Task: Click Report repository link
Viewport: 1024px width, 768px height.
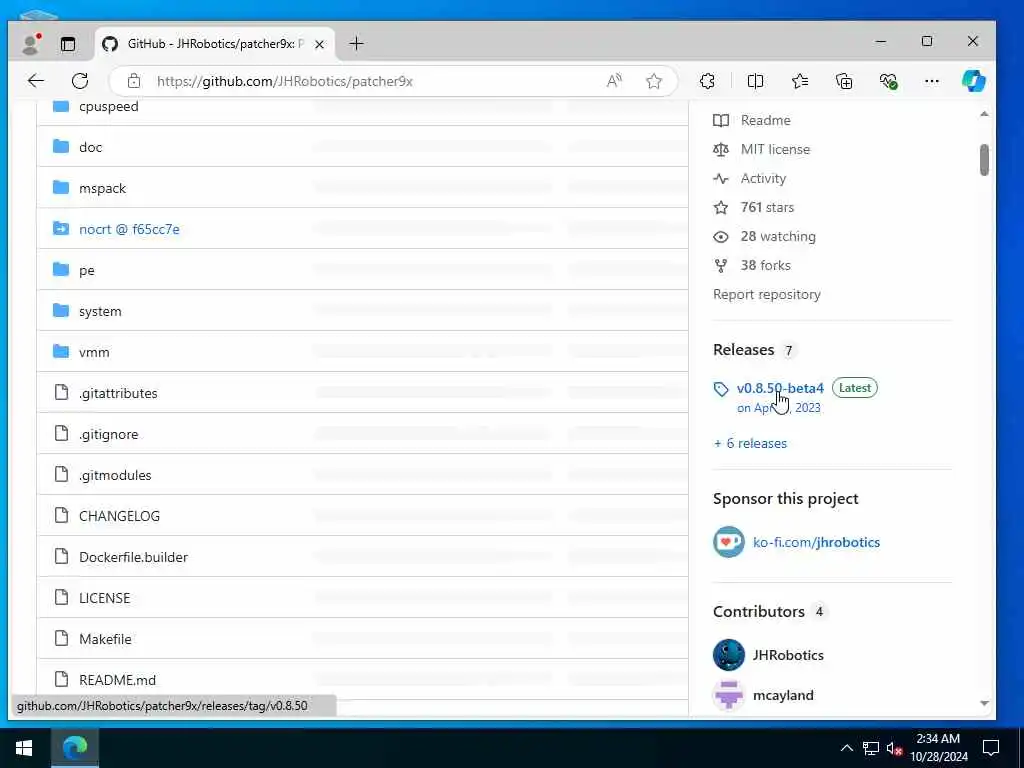Action: coord(767,295)
